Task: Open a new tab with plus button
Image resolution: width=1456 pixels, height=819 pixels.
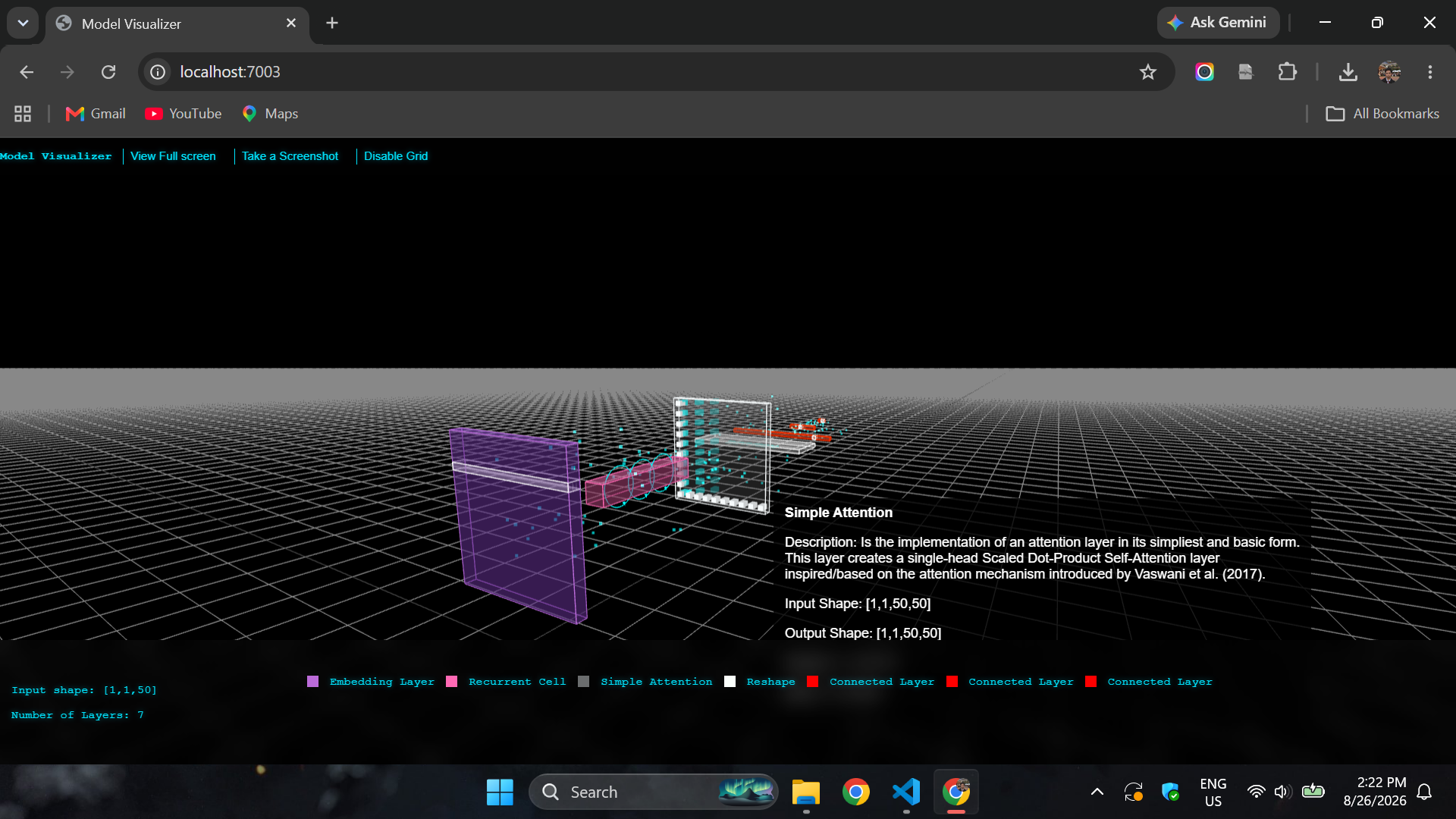Action: click(332, 23)
